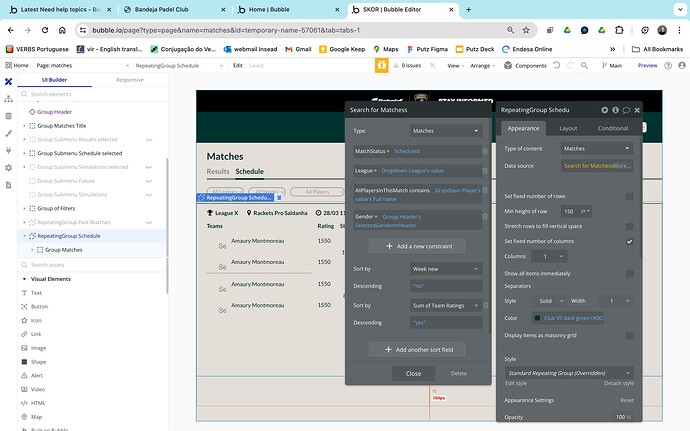The width and height of the screenshot is (690, 431).
Task: Collapse the Visual Elements section
Action: point(24,279)
